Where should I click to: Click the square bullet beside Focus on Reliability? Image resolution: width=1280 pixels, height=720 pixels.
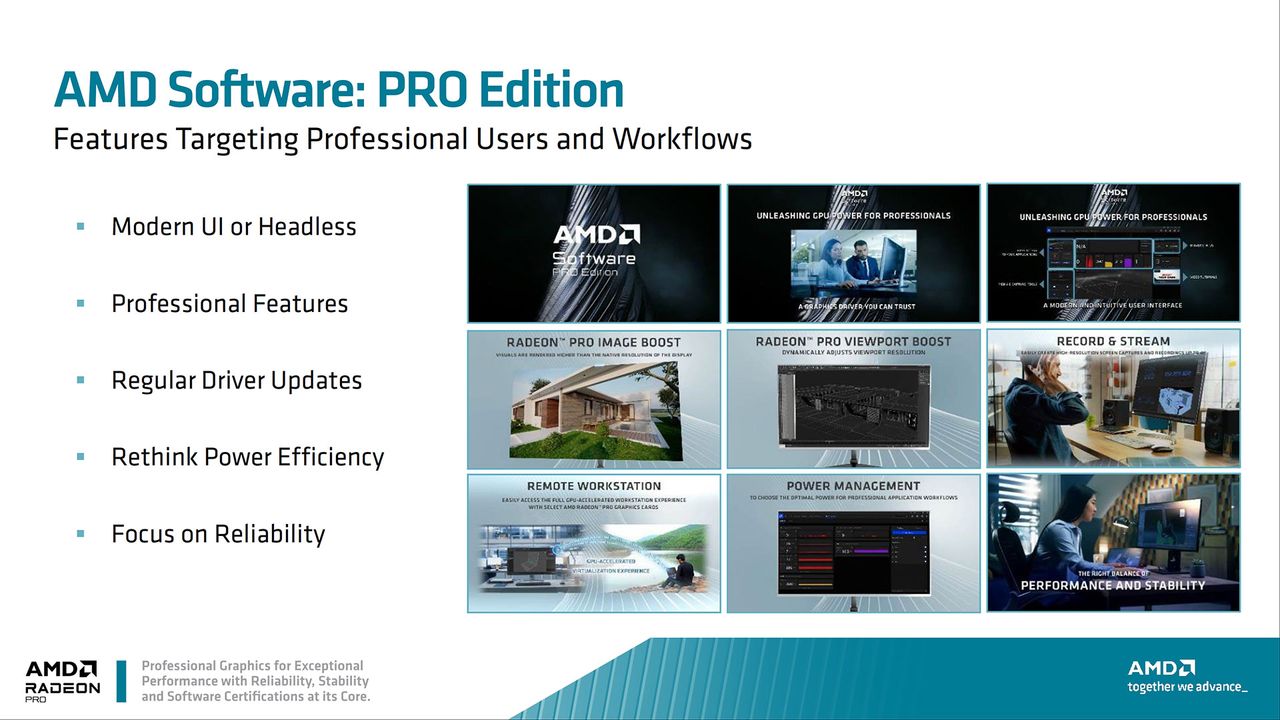click(81, 535)
